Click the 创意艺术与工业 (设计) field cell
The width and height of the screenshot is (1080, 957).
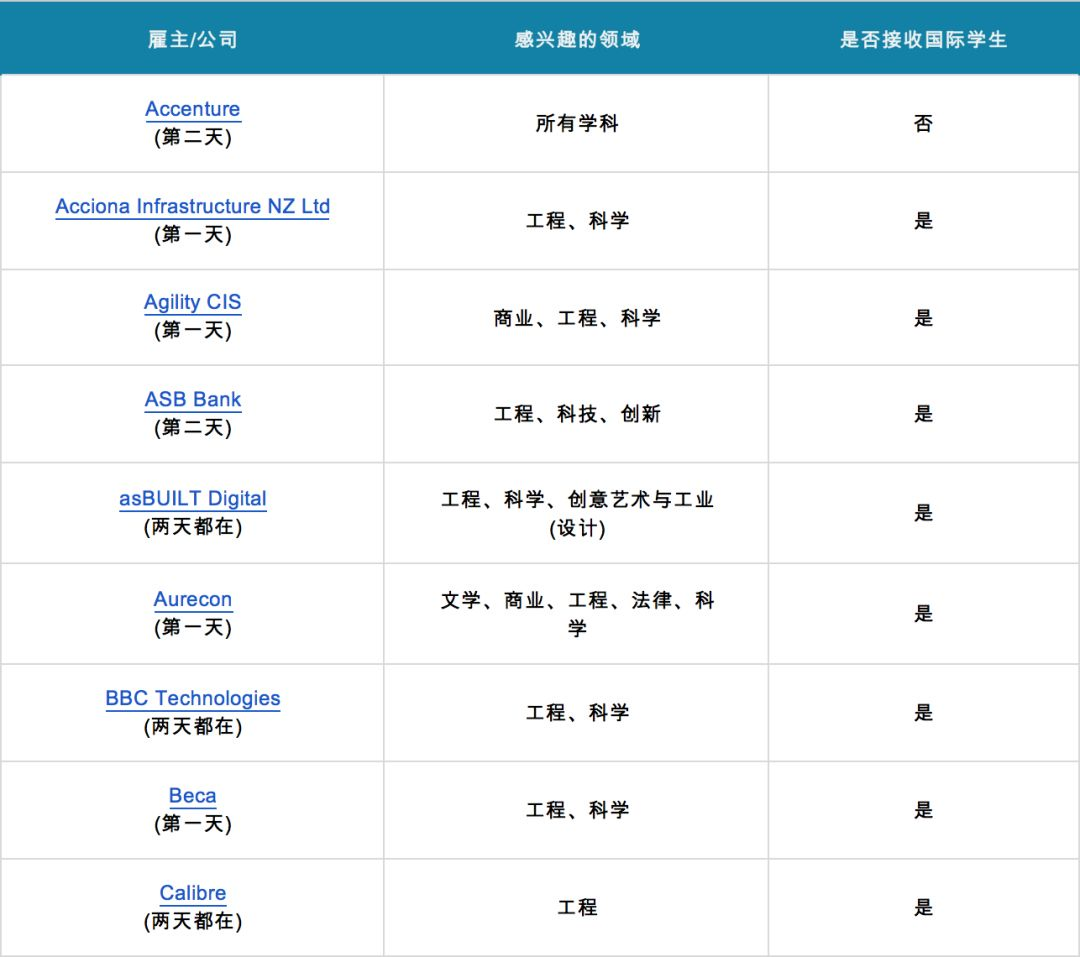(577, 513)
